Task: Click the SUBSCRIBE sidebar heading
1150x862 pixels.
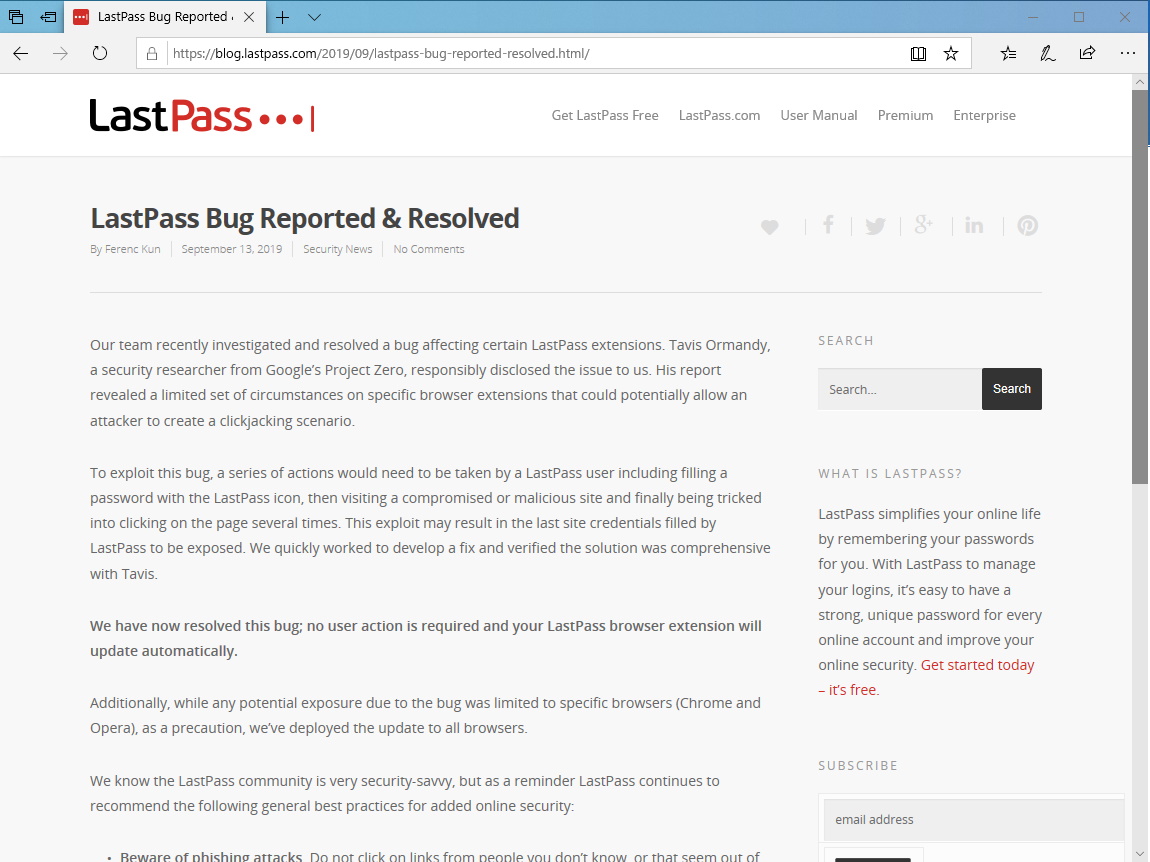Action: coord(858,765)
